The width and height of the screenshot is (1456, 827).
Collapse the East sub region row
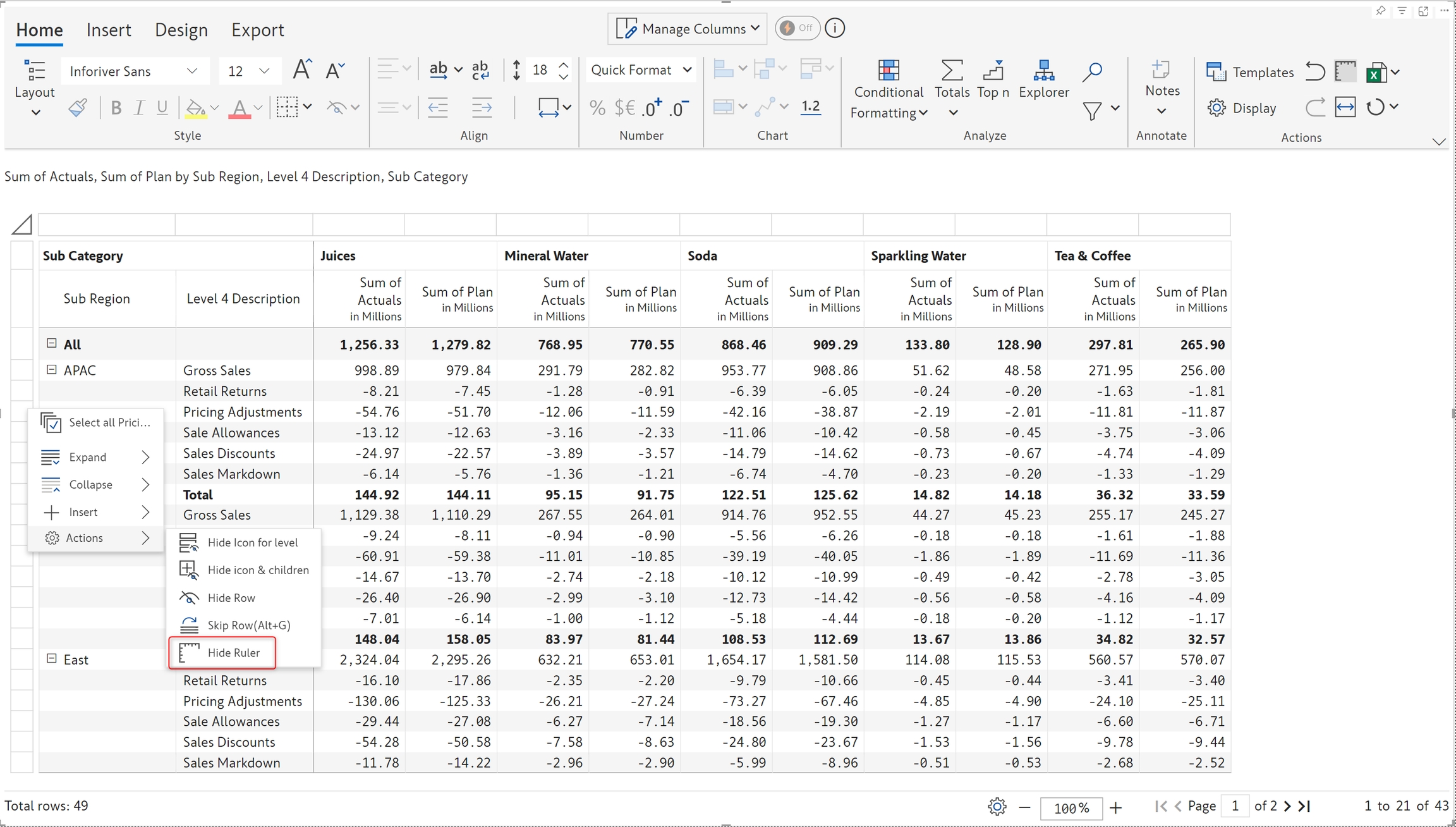pyautogui.click(x=52, y=659)
